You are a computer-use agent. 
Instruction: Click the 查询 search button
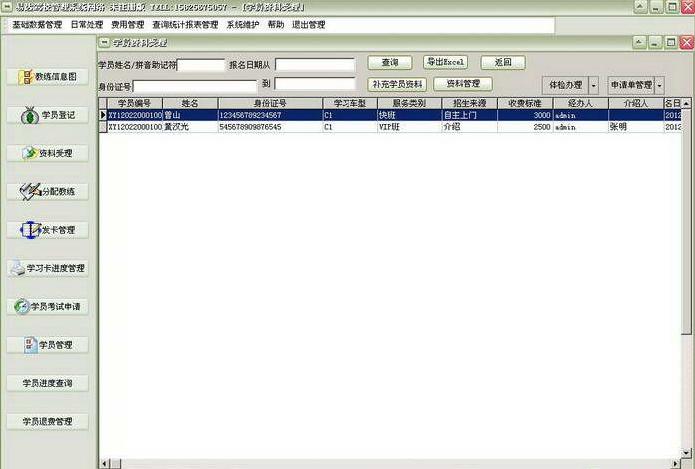coord(389,63)
